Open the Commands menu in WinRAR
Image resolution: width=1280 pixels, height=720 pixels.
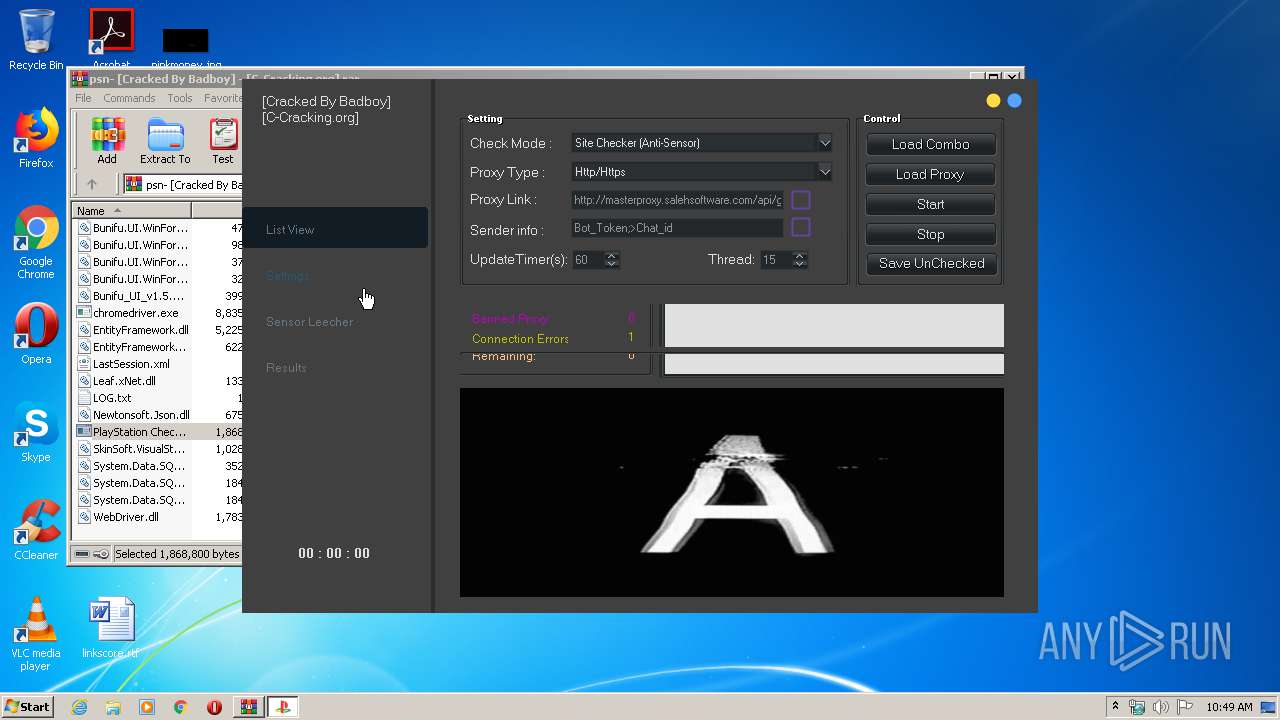tap(129, 98)
